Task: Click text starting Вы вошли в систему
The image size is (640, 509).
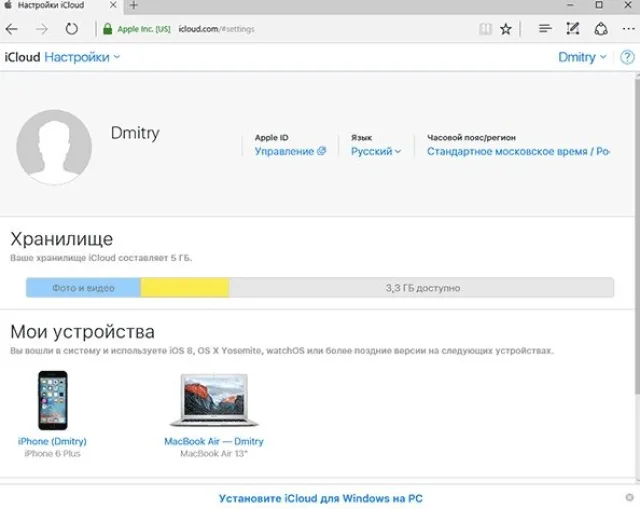Action: (282, 351)
